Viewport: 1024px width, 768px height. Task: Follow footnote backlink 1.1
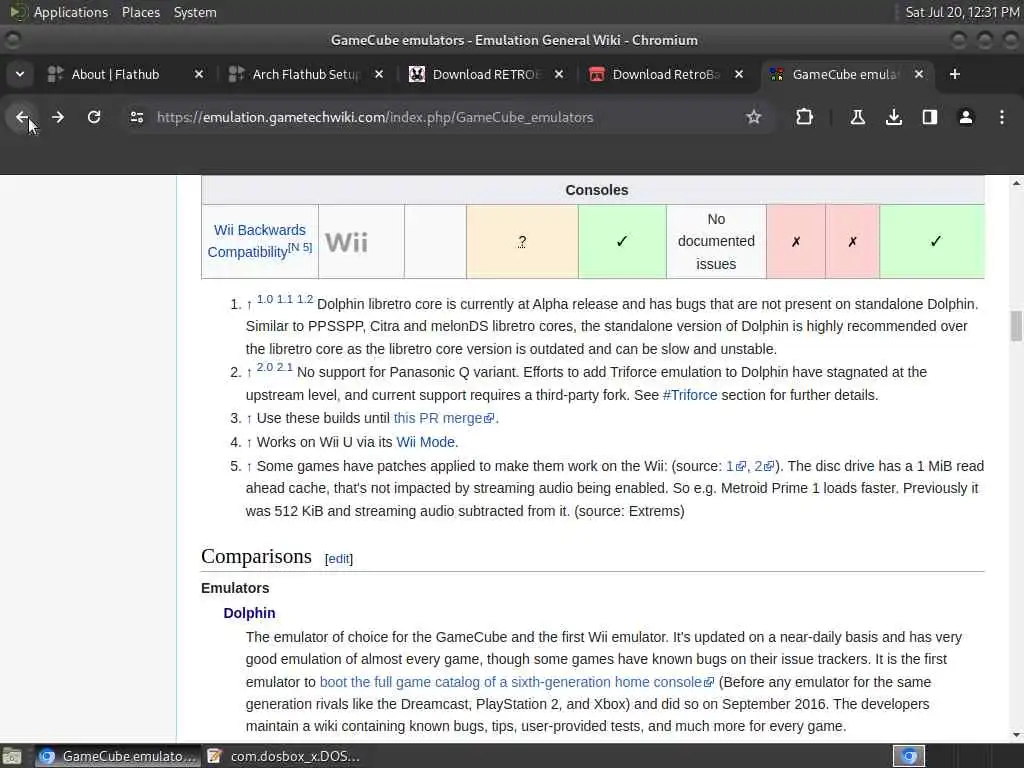click(x=285, y=299)
